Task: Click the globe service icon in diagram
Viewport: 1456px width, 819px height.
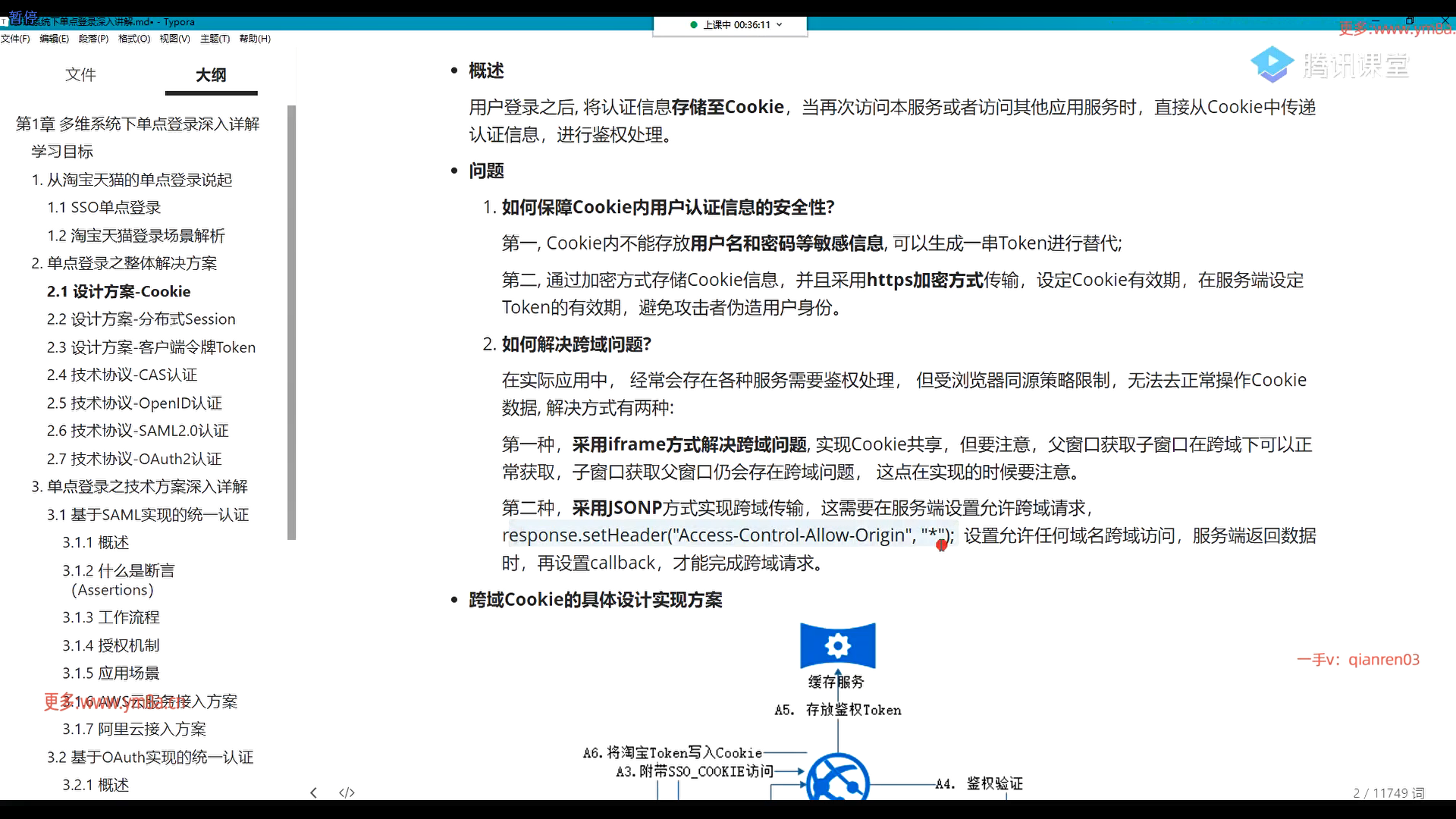Action: (837, 780)
